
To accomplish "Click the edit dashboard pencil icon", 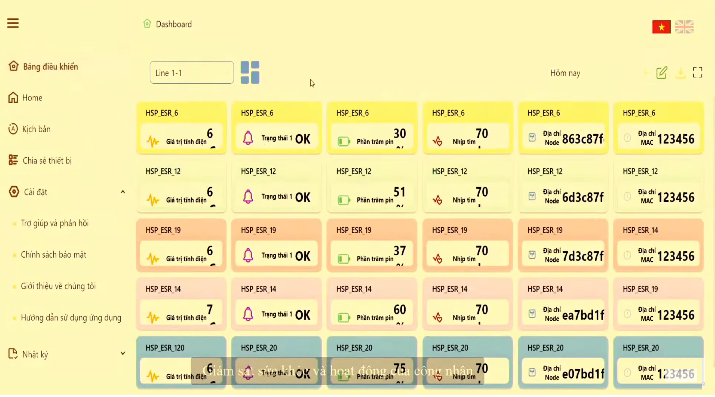I will [662, 72].
